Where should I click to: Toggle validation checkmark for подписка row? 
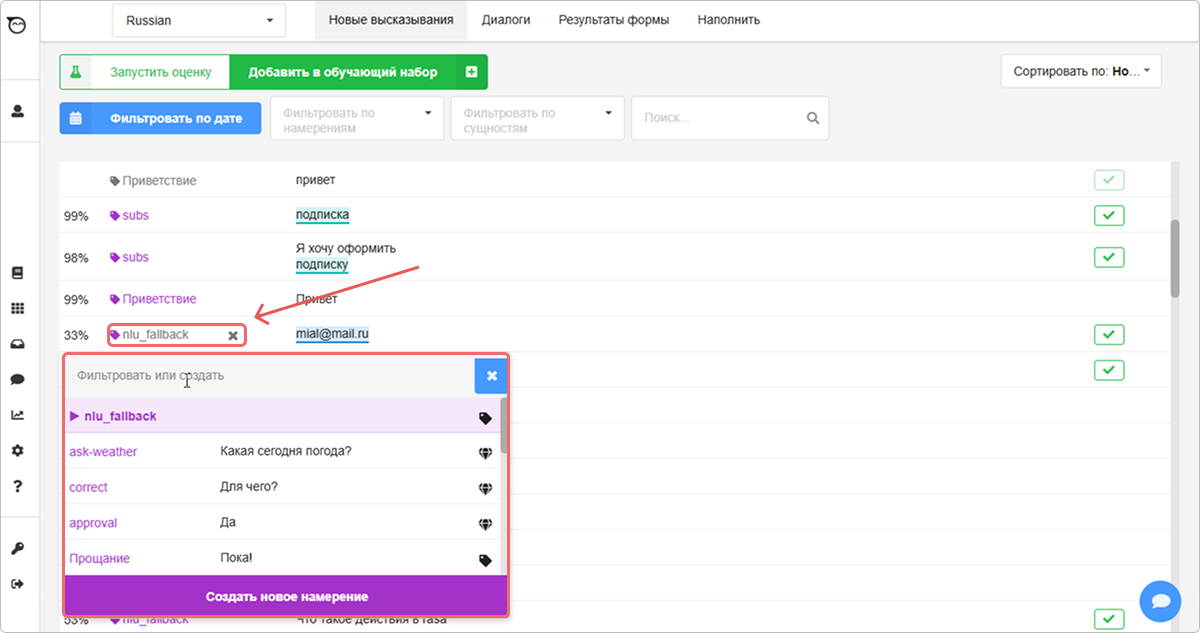[x=1109, y=215]
